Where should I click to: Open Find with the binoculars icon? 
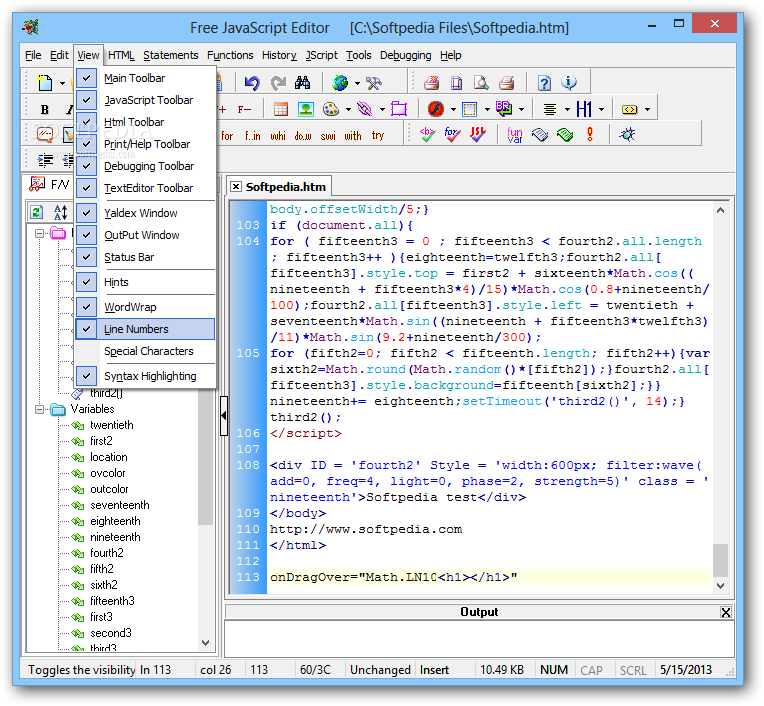[x=303, y=83]
